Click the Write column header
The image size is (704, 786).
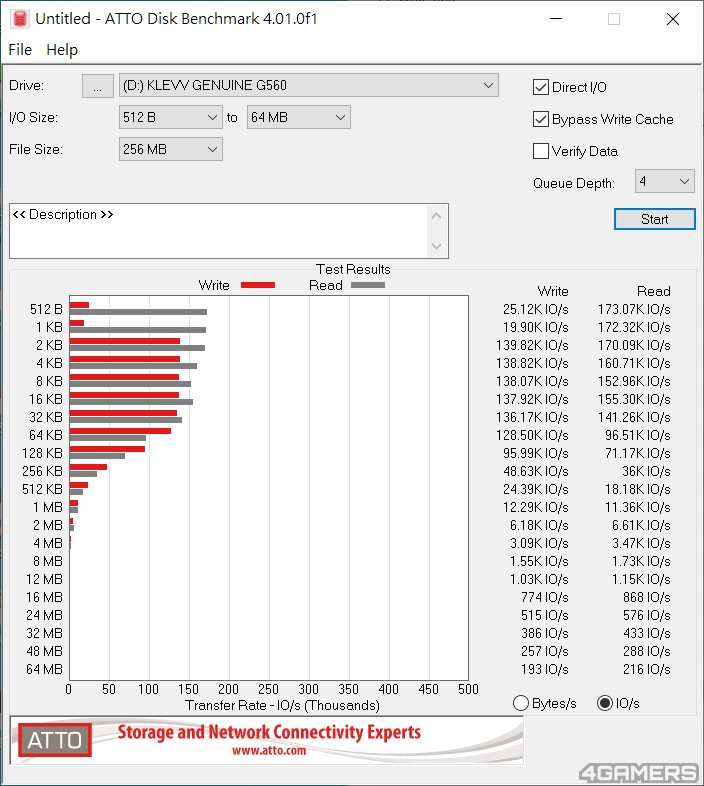point(553,291)
